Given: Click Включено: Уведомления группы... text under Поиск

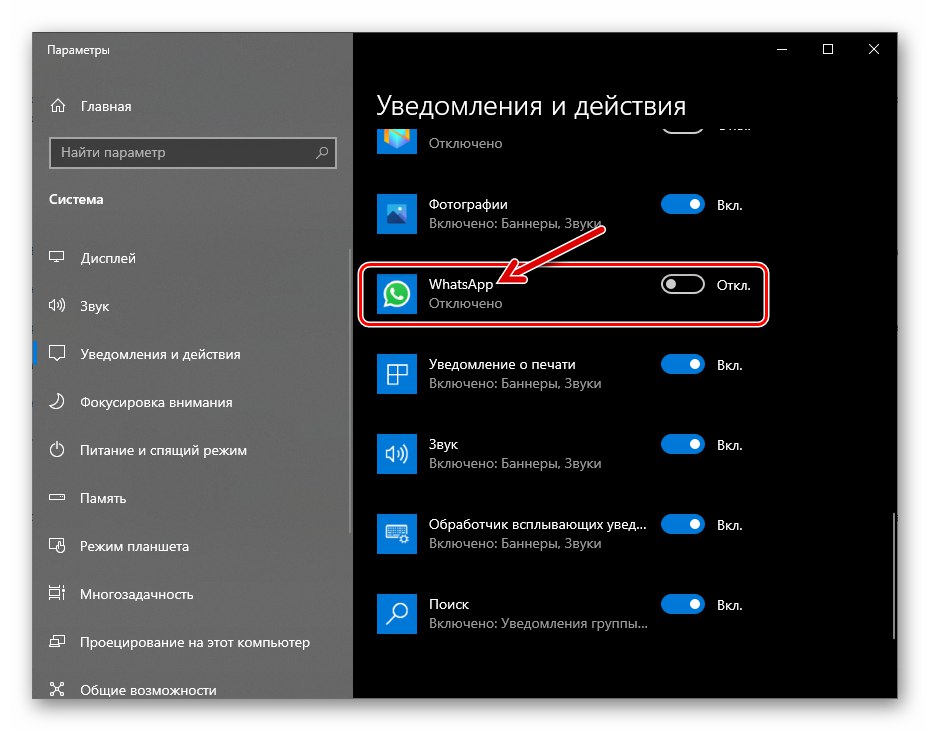Looking at the screenshot, I should pos(538,624).
